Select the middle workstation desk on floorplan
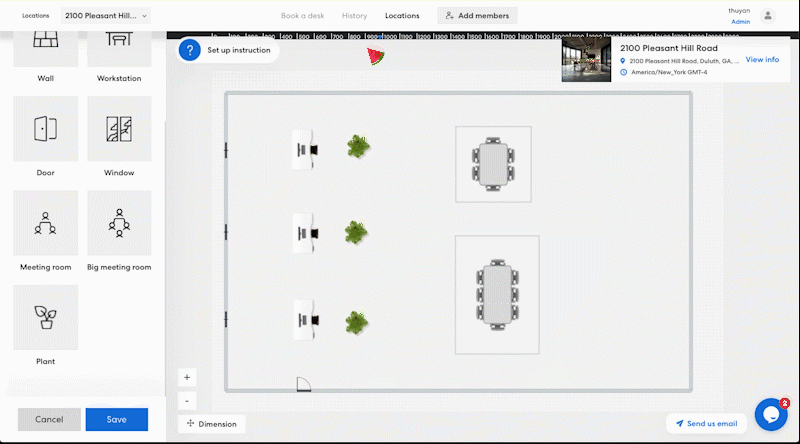The image size is (800, 444). tap(305, 233)
